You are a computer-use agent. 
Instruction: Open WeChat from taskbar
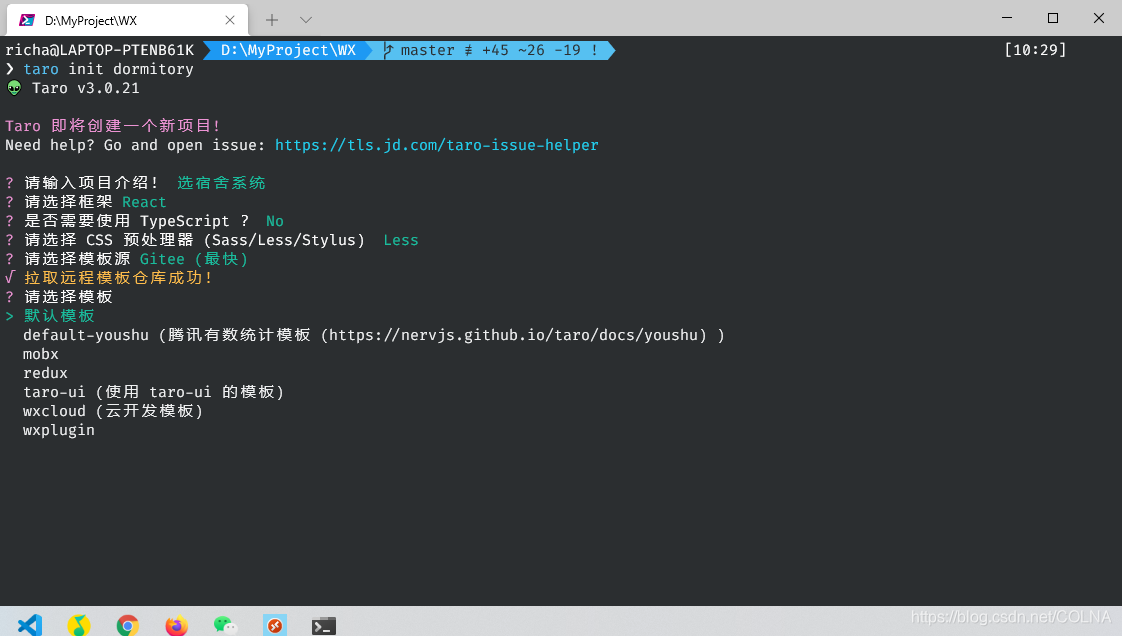pyautogui.click(x=225, y=625)
